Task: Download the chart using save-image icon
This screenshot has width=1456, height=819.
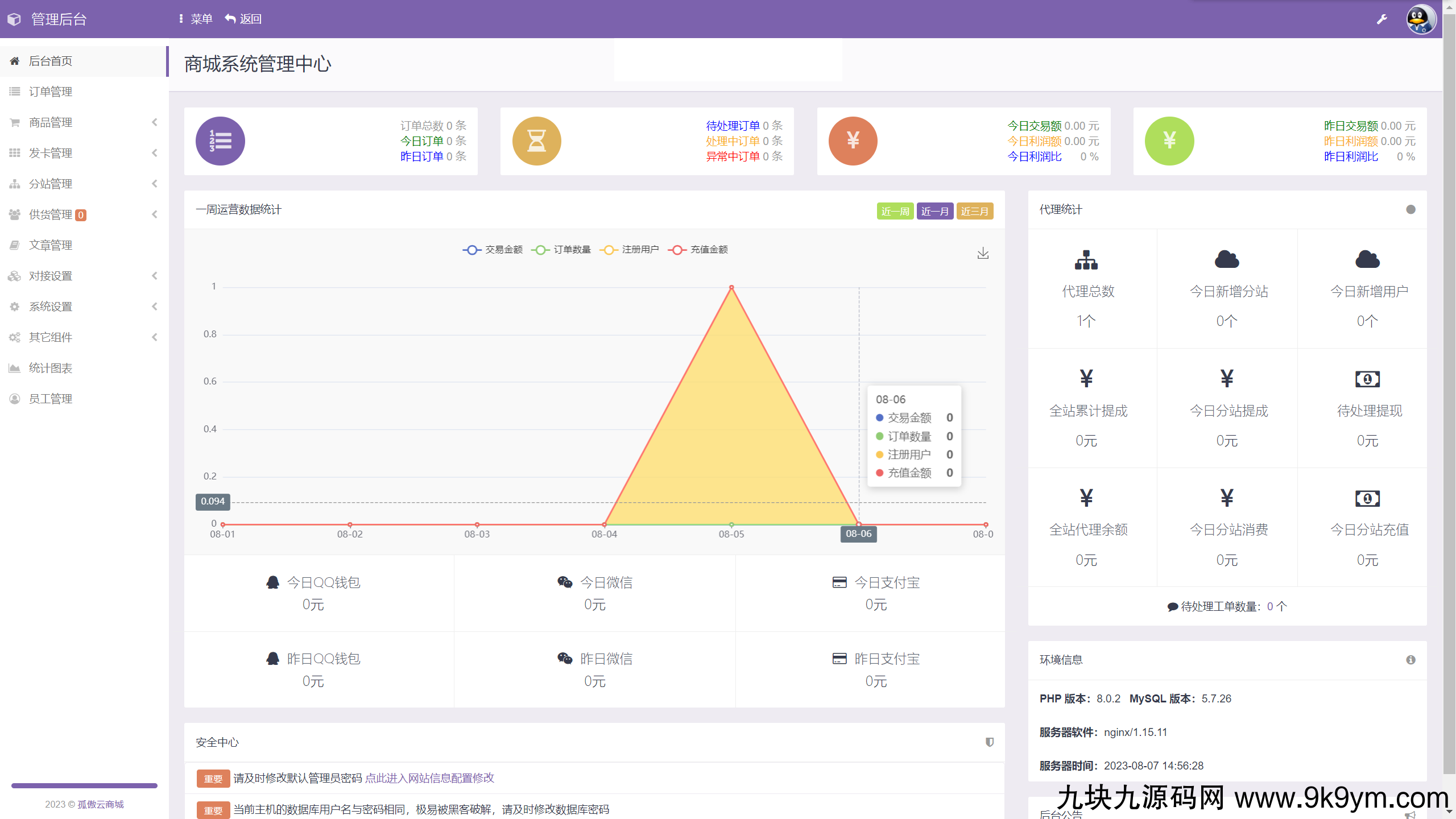Action: (983, 254)
